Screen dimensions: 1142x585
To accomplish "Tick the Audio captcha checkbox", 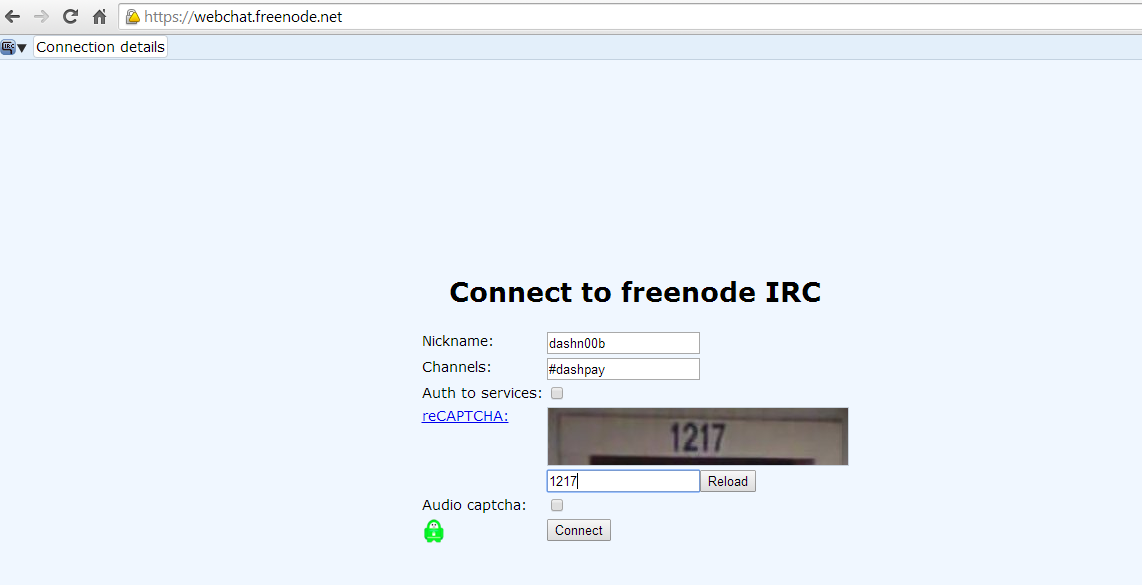I will [x=557, y=505].
